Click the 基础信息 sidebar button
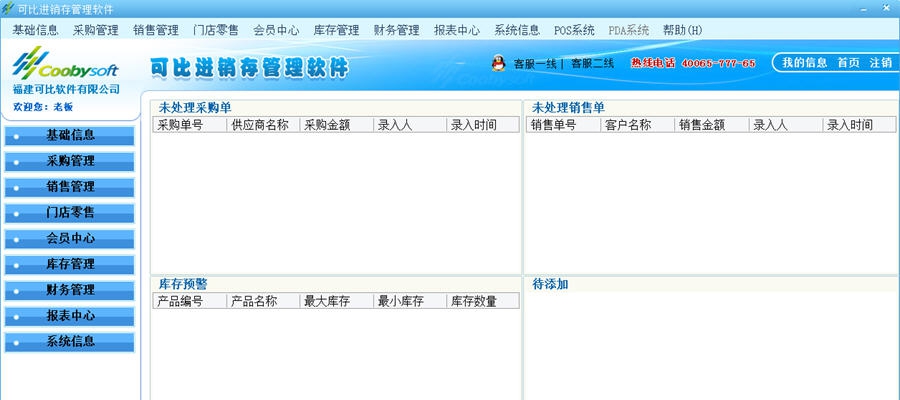 (x=69, y=136)
